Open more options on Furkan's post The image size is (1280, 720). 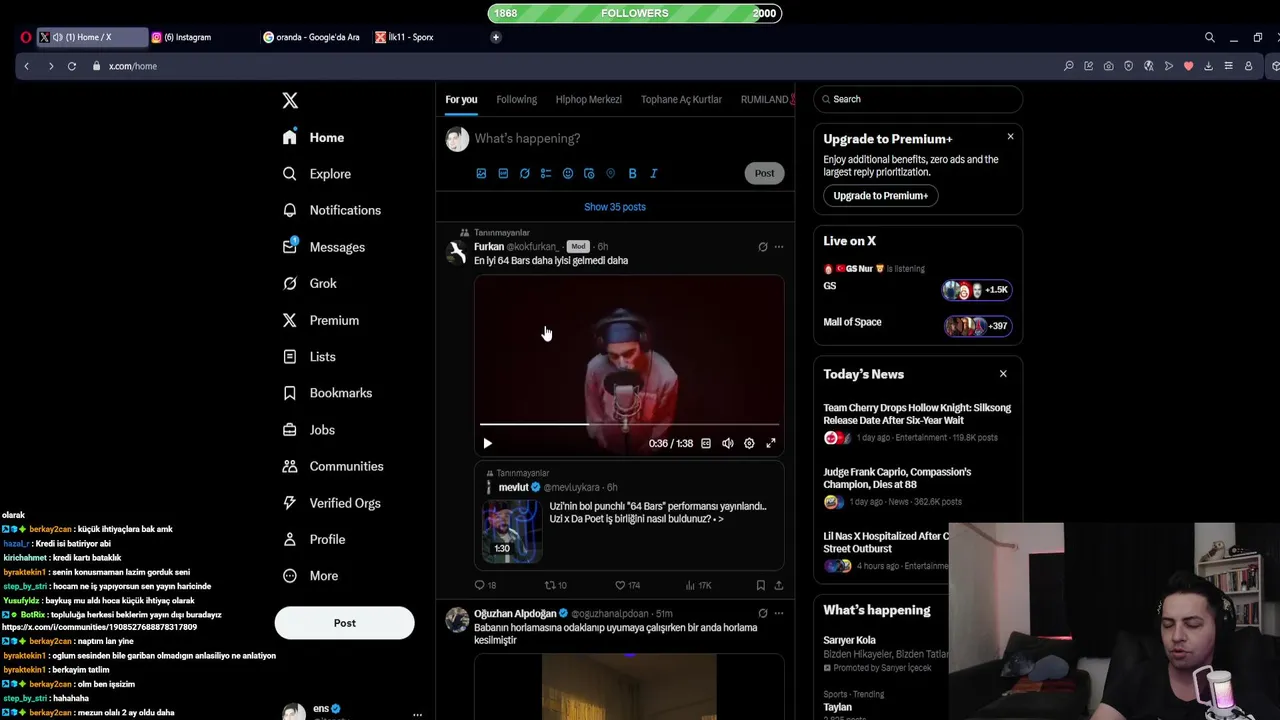[779, 247]
